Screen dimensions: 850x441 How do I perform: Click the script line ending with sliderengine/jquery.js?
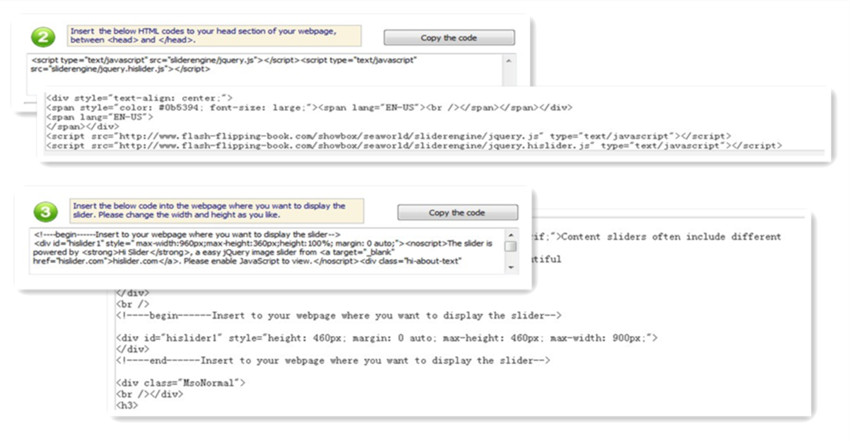(x=389, y=136)
